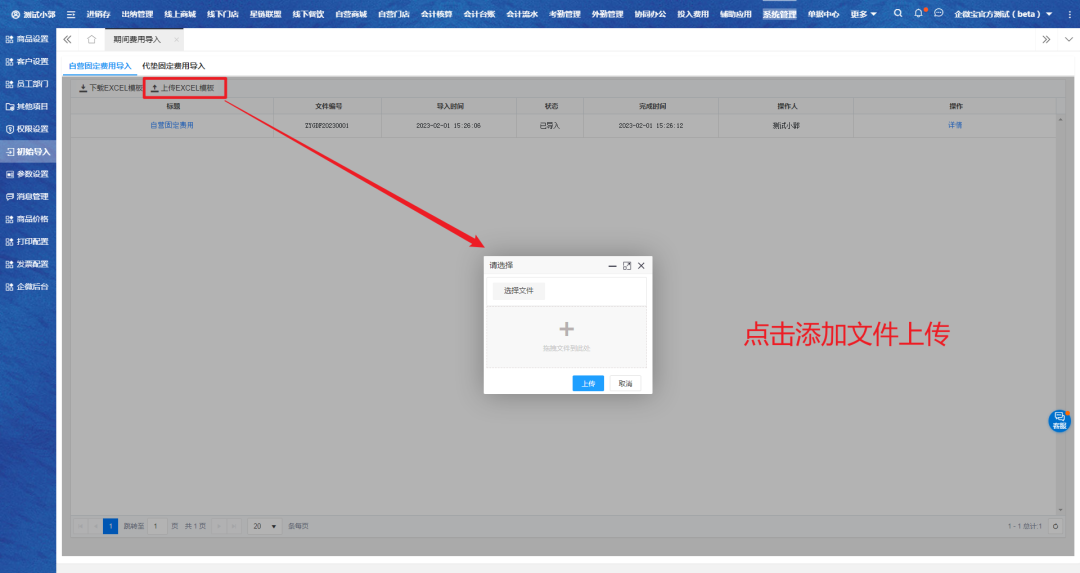Click 选择文件 button in the dialog

pyautogui.click(x=518, y=291)
